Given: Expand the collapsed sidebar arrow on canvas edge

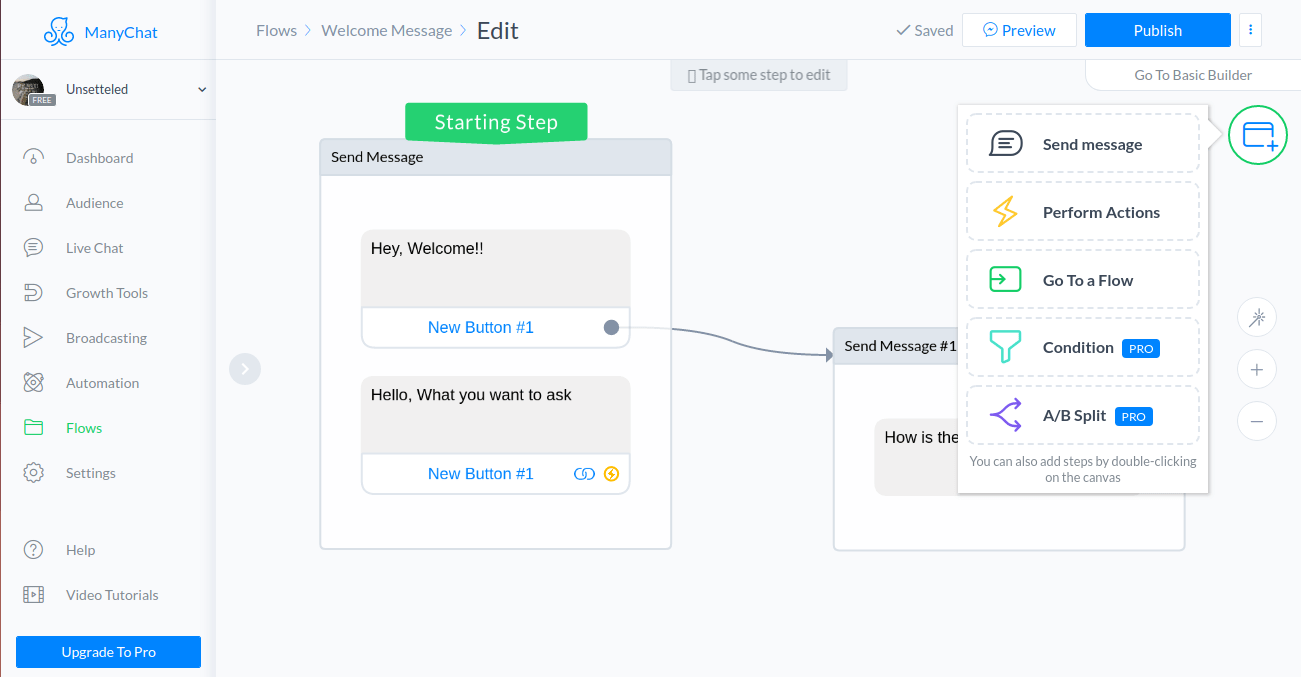Looking at the screenshot, I should click(x=245, y=368).
